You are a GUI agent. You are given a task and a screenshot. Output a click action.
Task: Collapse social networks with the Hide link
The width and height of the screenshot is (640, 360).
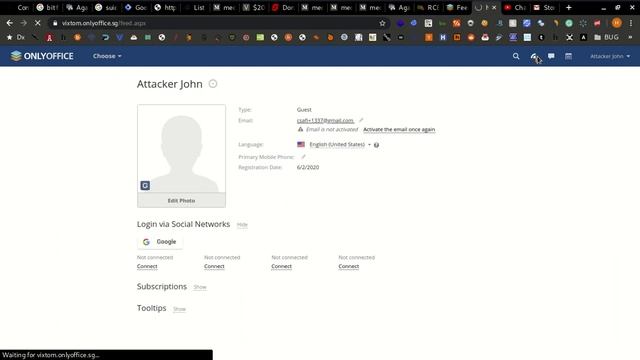point(242,224)
